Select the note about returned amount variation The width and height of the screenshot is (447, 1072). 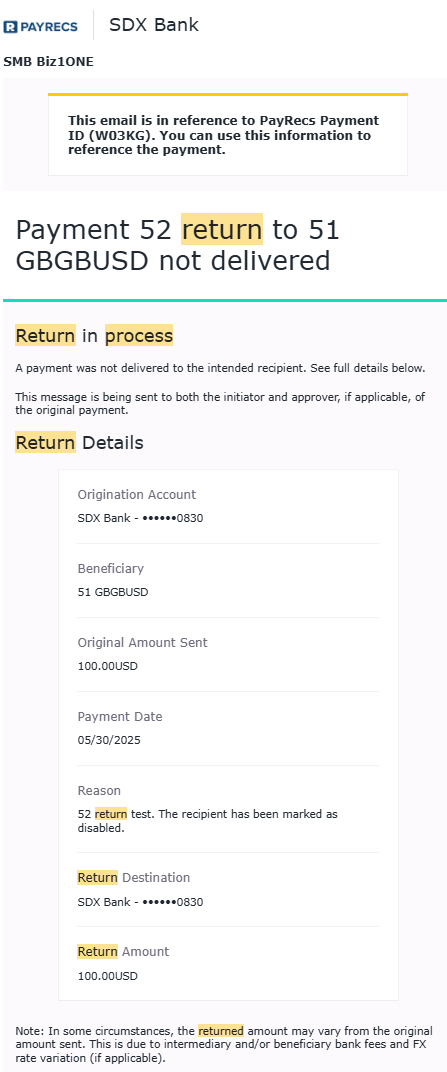[x=224, y=1044]
